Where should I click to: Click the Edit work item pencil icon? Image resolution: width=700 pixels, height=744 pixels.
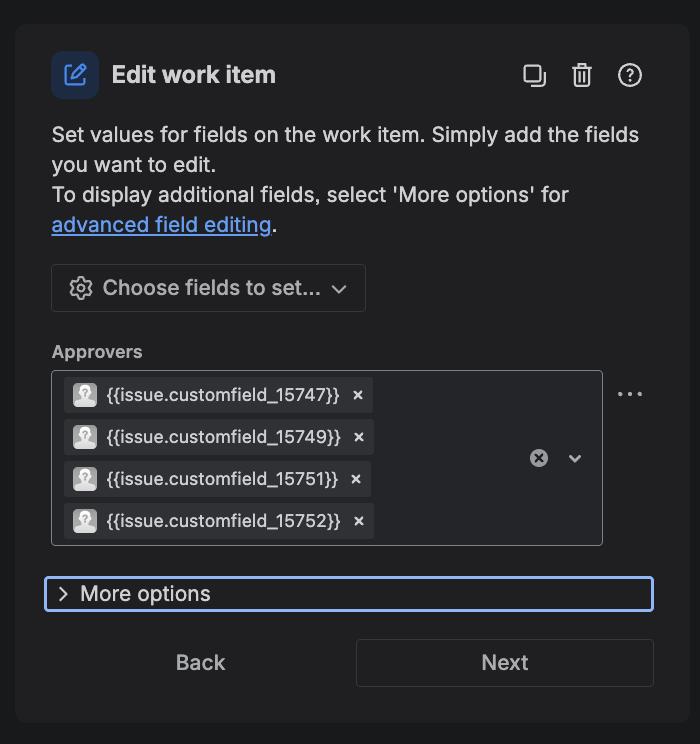(x=75, y=75)
